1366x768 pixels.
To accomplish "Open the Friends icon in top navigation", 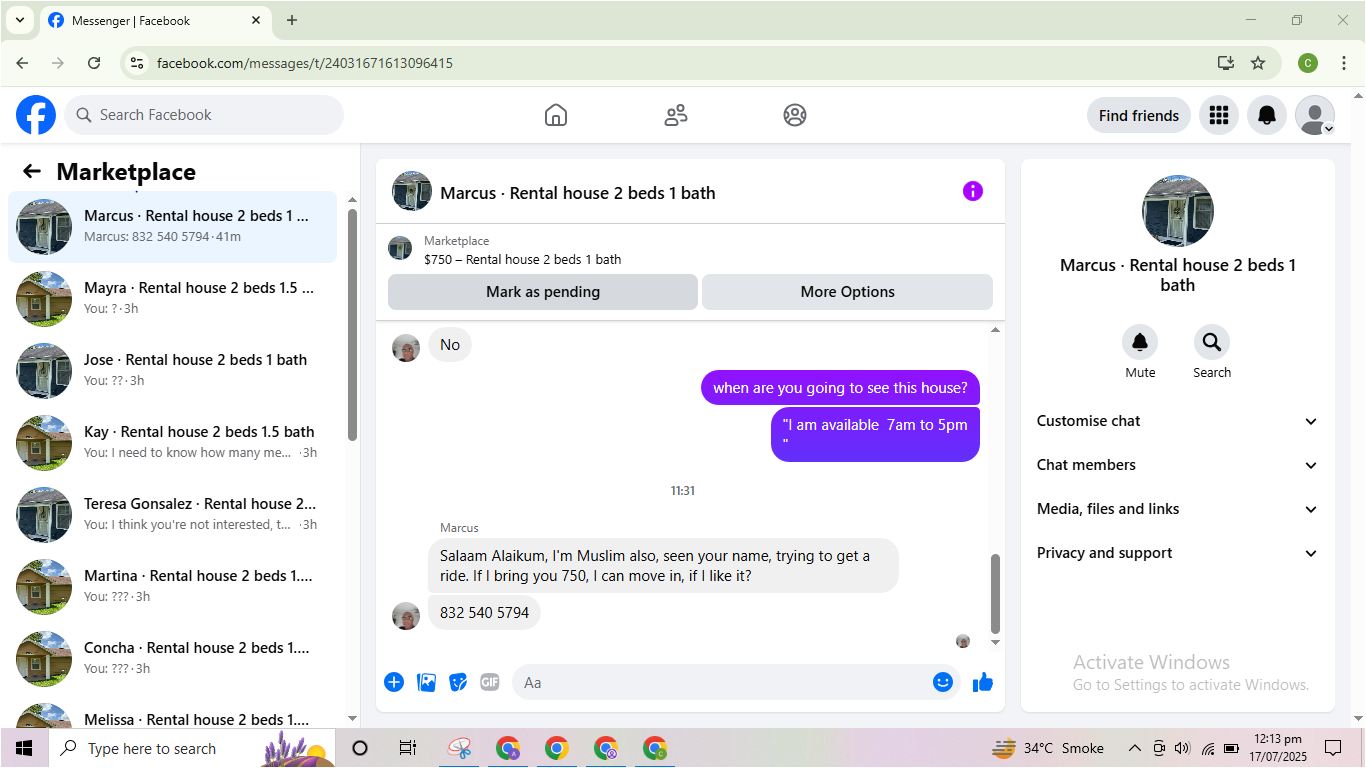I will (x=676, y=115).
